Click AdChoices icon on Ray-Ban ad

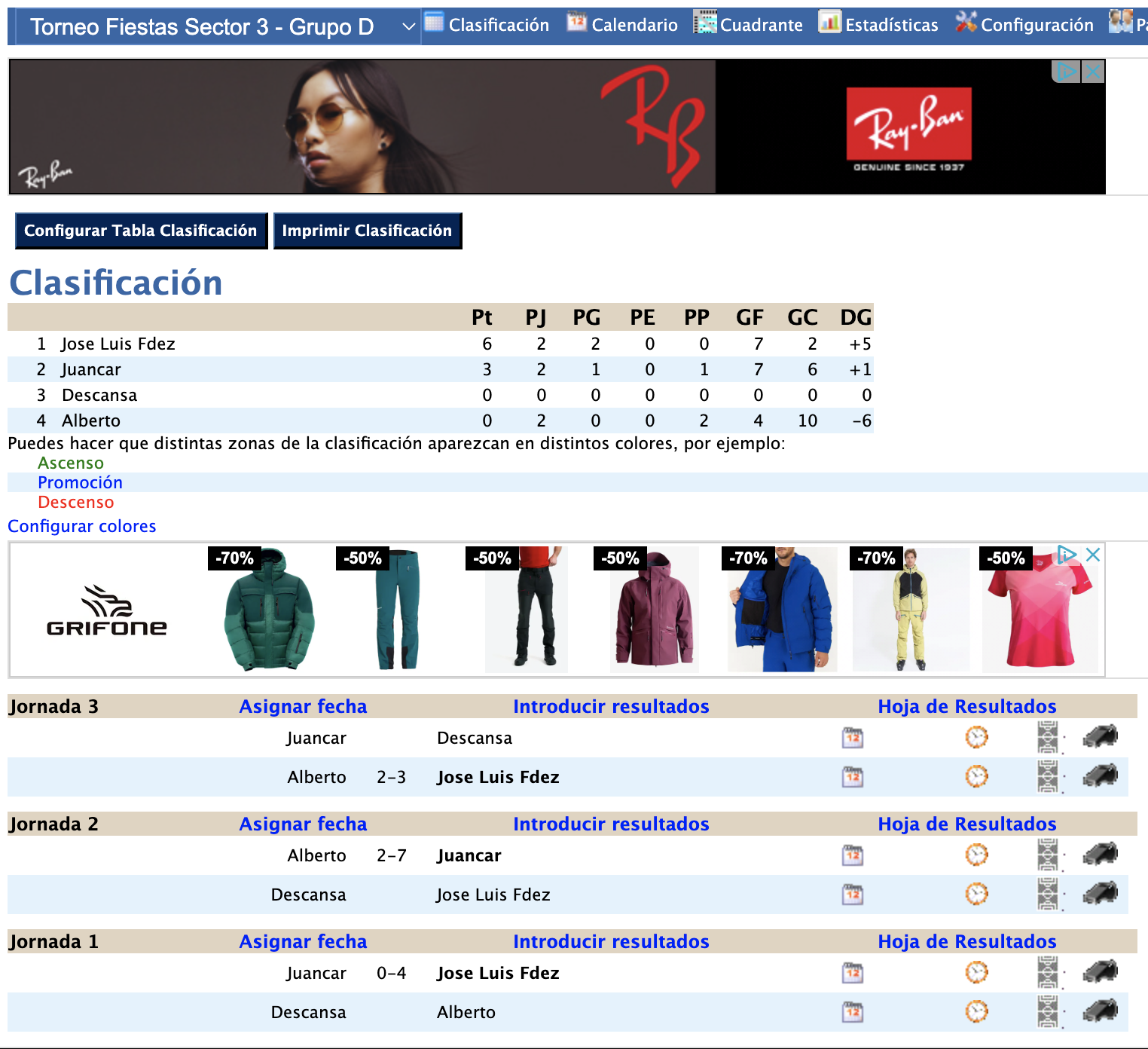[x=1067, y=72]
